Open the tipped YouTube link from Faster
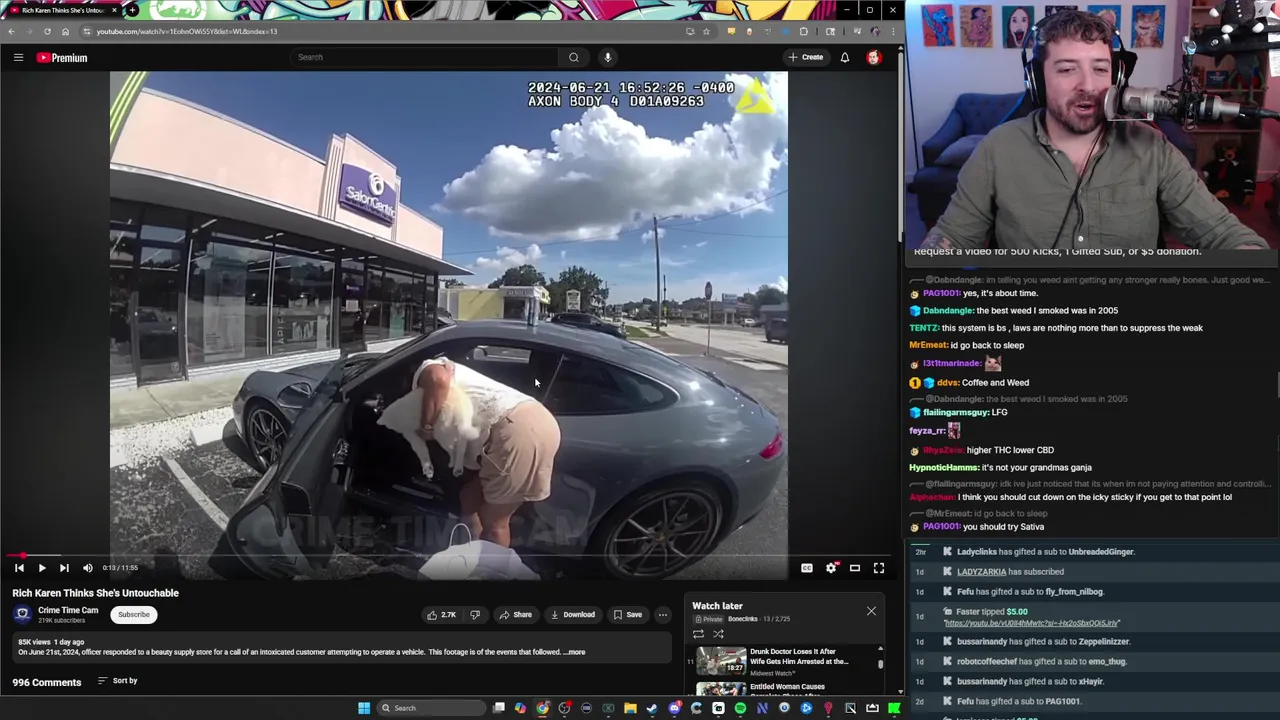This screenshot has width=1280, height=720. (1032, 623)
